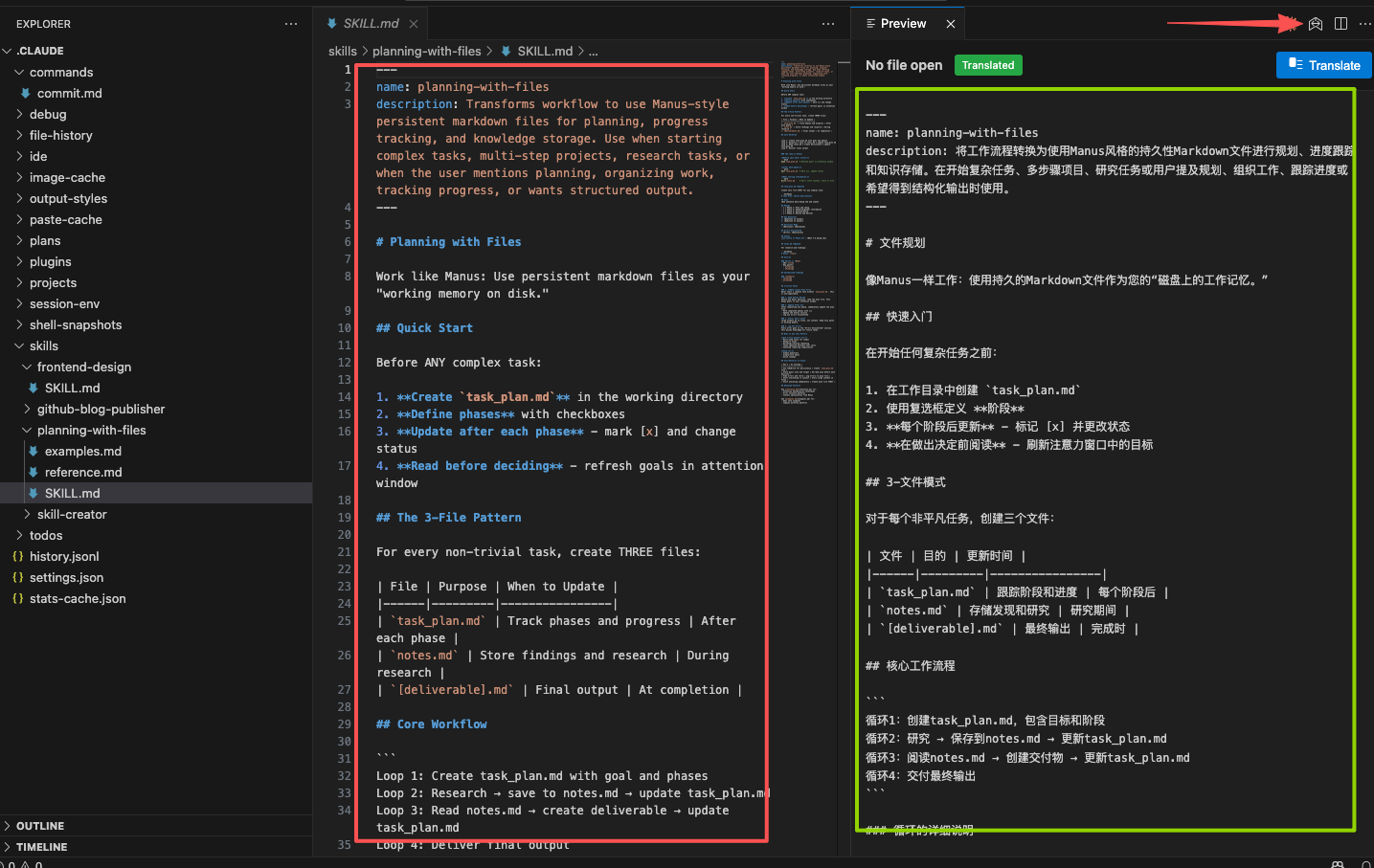This screenshot has height=868, width=1374.
Task: Select planning-with-files in the breadcrumb
Action: (427, 52)
